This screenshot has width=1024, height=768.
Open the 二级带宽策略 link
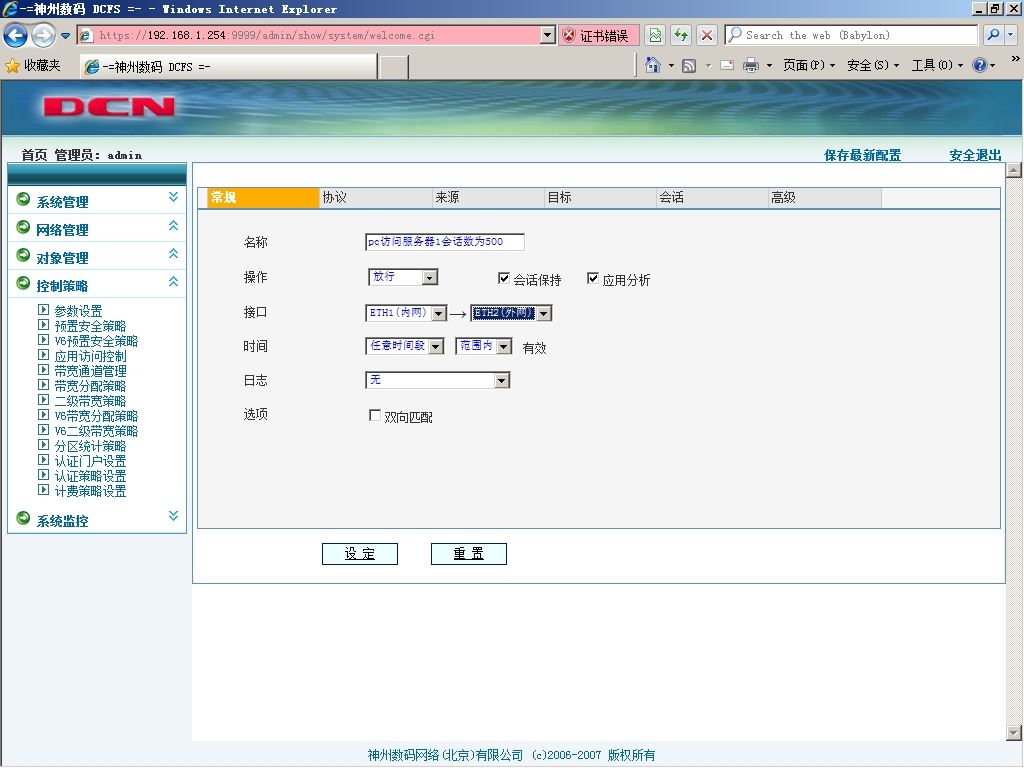coord(91,401)
